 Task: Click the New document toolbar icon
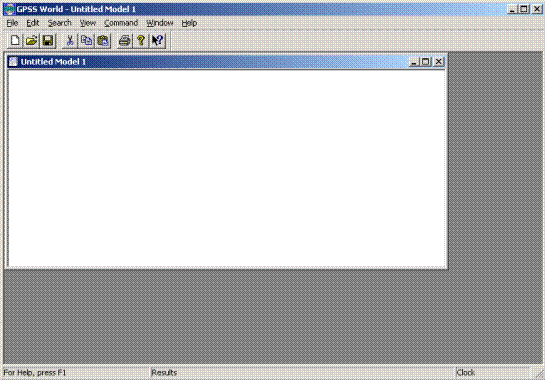pyautogui.click(x=15, y=41)
